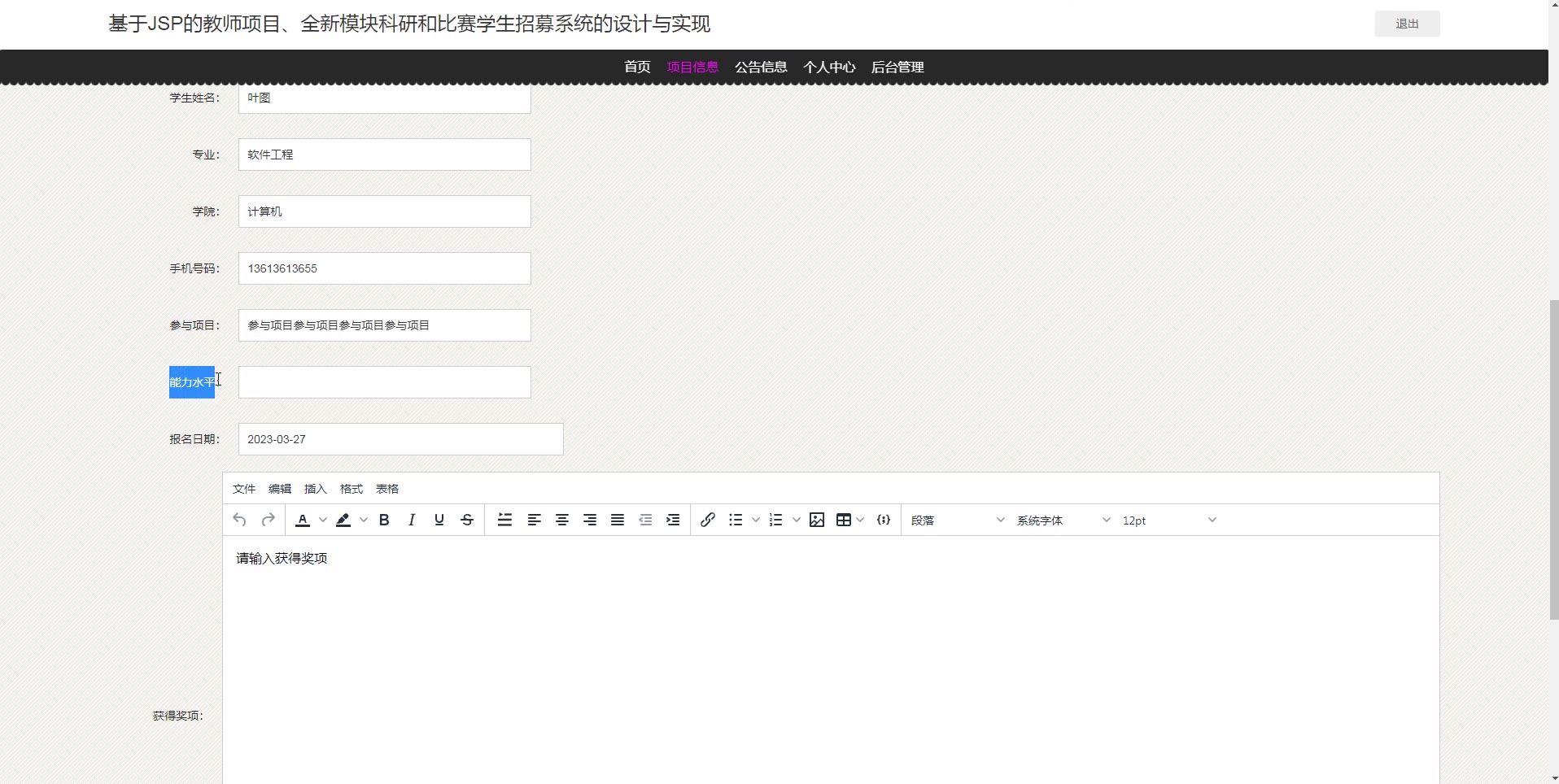Go to 公告信息 in navigation bar
The width and height of the screenshot is (1559, 784).
tap(761, 68)
